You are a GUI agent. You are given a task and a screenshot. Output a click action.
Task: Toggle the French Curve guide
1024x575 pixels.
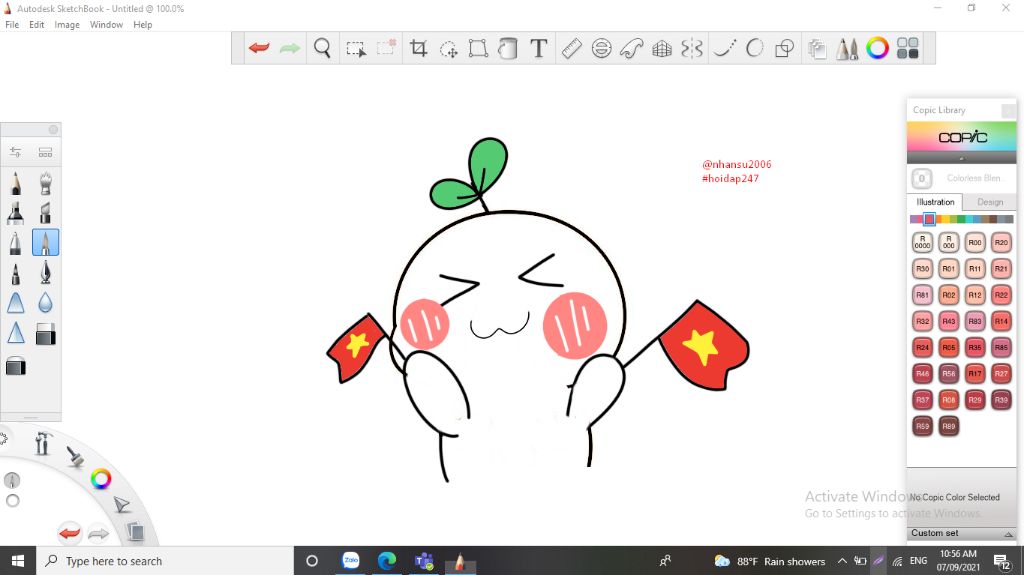pyautogui.click(x=632, y=48)
